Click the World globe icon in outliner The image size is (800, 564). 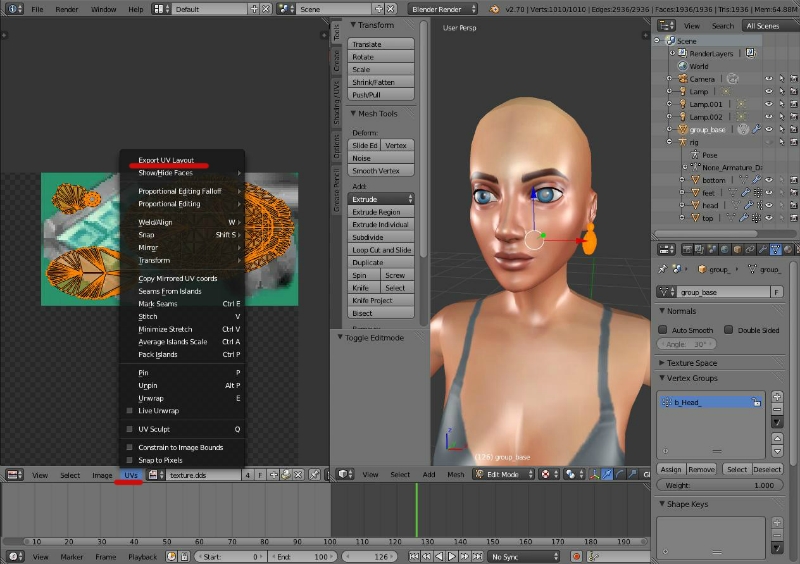coord(681,66)
